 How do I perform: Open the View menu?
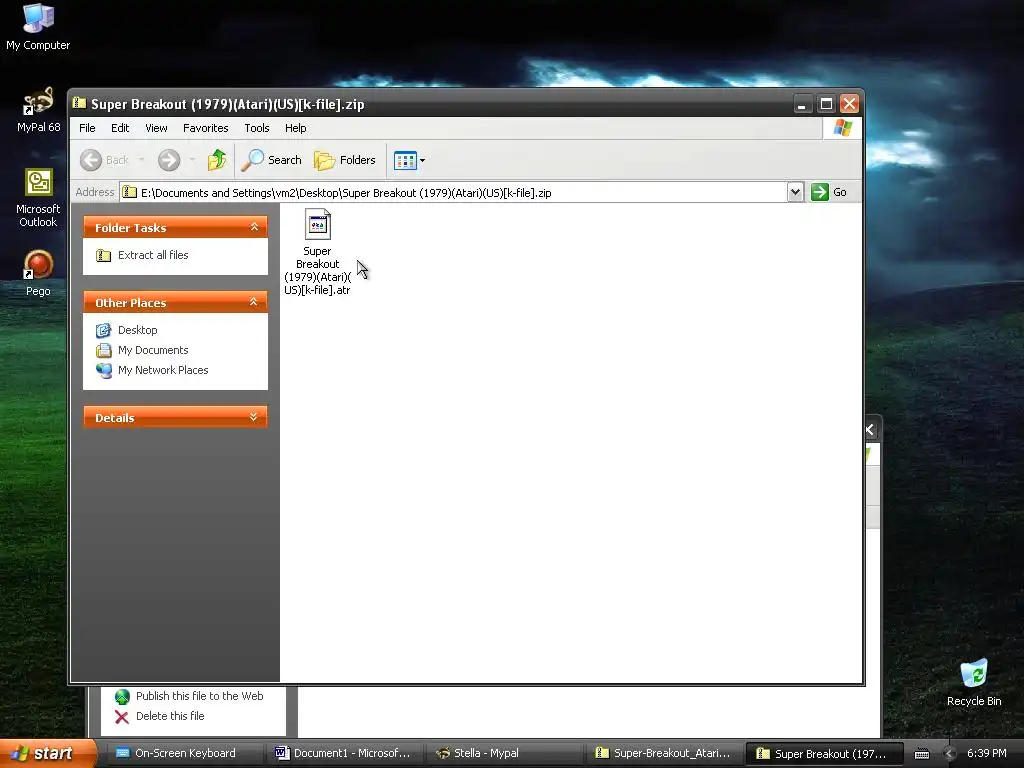156,128
